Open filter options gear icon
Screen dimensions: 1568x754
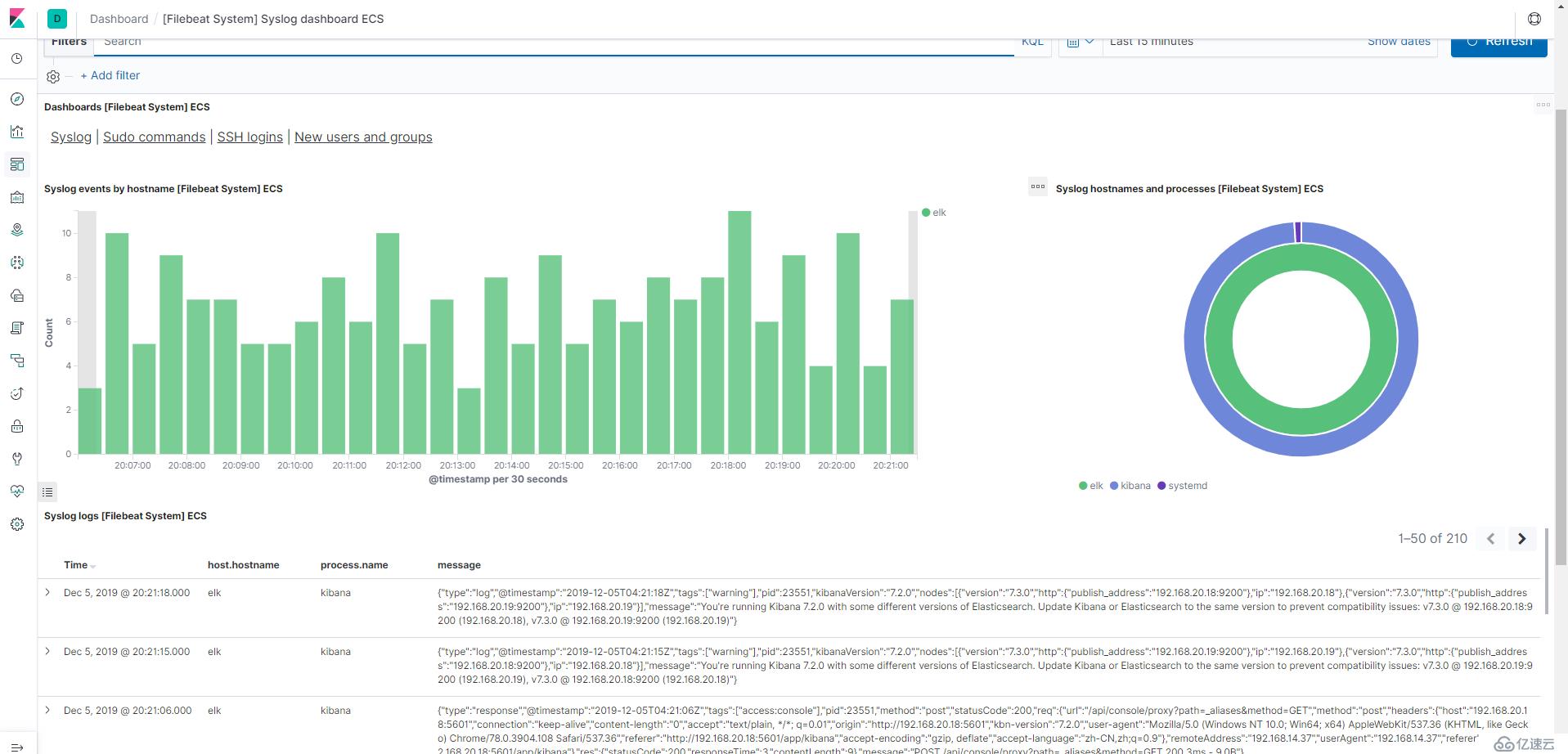[x=53, y=76]
